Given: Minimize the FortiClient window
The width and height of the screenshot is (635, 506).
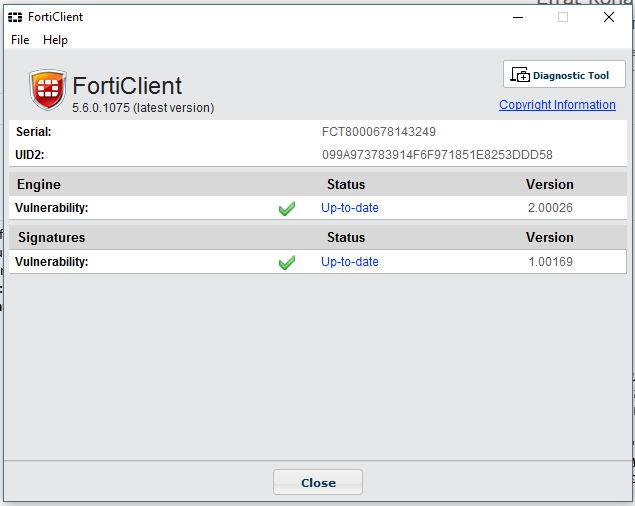Looking at the screenshot, I should tap(517, 17).
